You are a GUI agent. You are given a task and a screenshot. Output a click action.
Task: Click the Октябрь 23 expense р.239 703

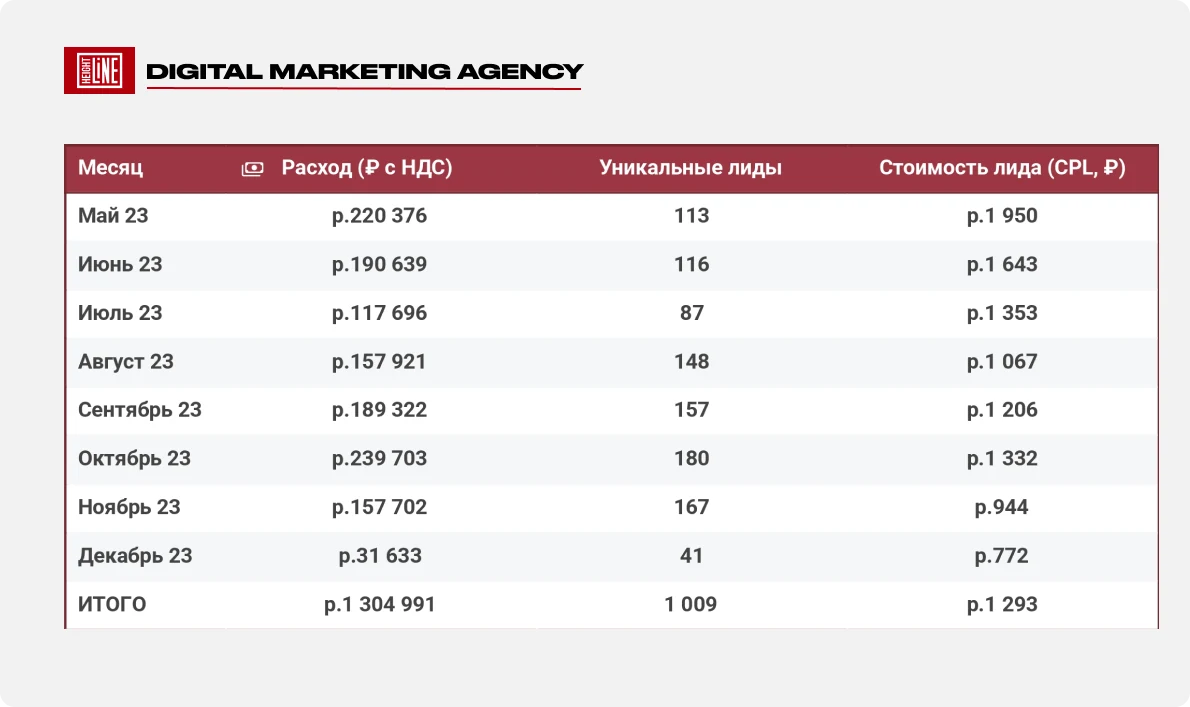[379, 458]
